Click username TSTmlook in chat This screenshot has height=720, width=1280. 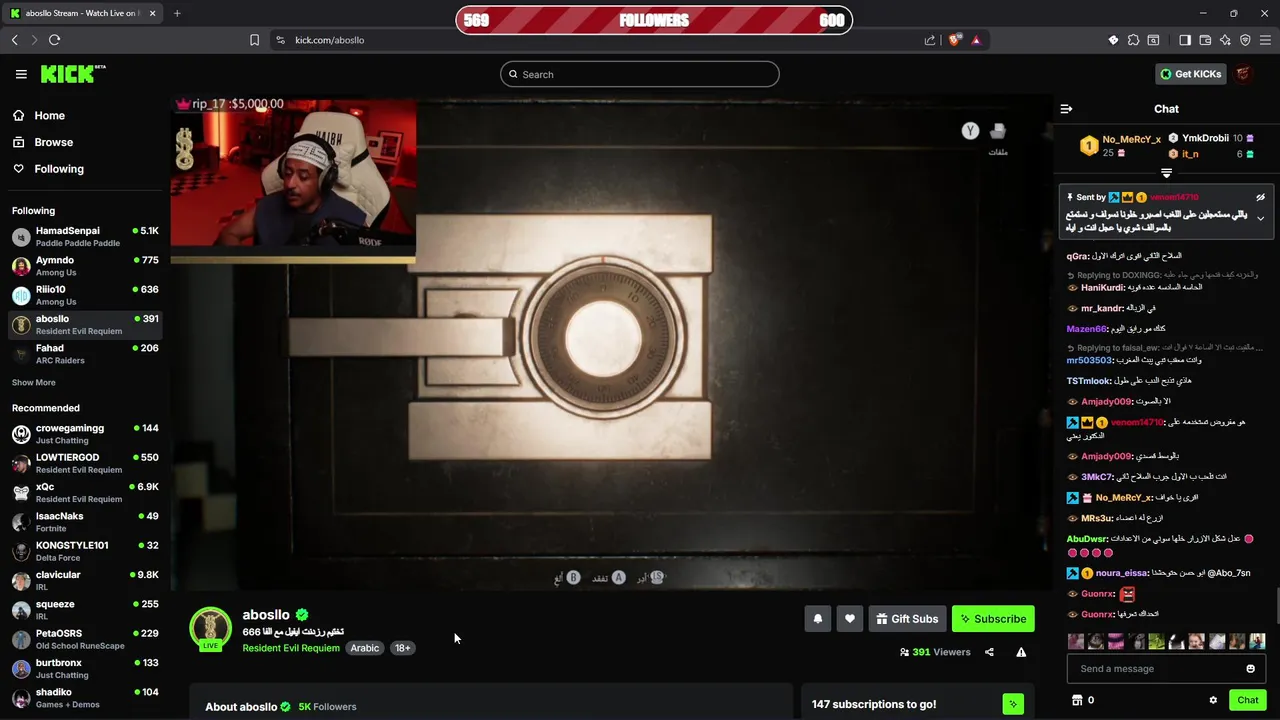pos(1089,381)
